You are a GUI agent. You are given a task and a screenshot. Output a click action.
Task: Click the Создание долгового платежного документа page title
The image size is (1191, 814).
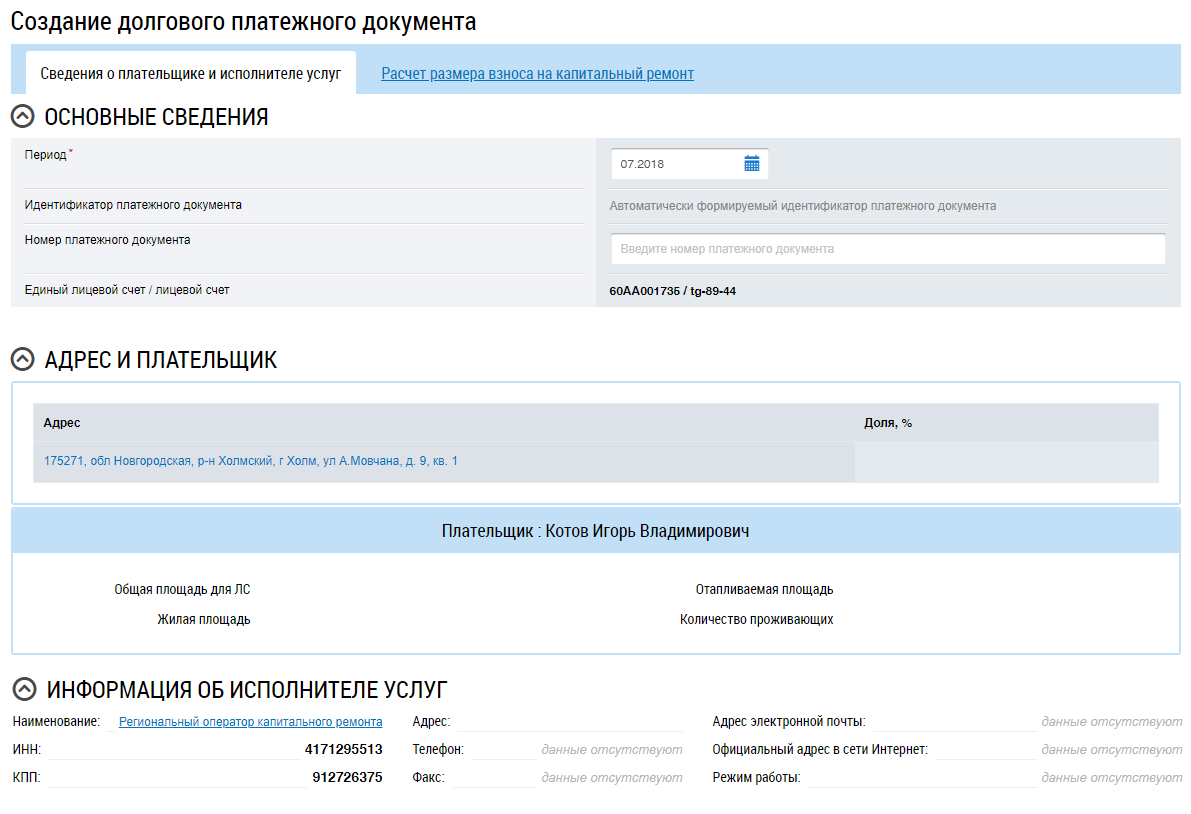click(x=243, y=22)
